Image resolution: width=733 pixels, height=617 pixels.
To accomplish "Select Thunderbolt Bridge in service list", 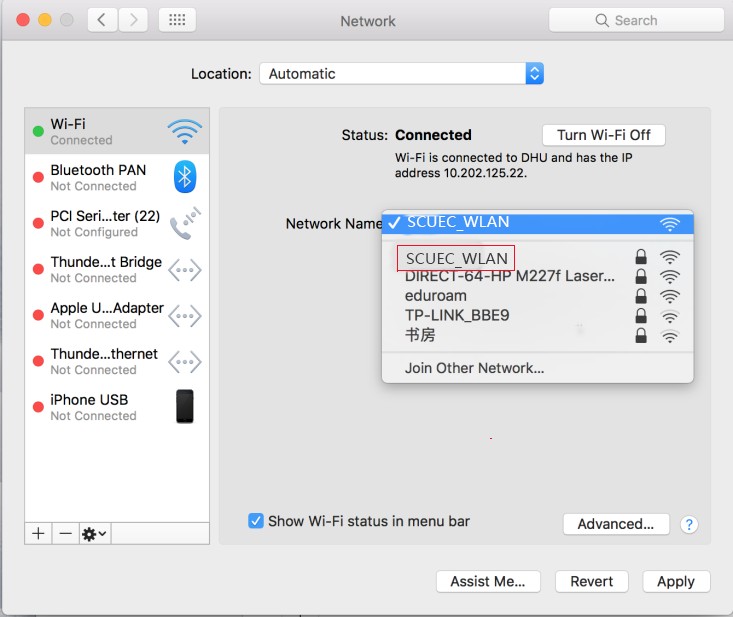I will point(106,269).
